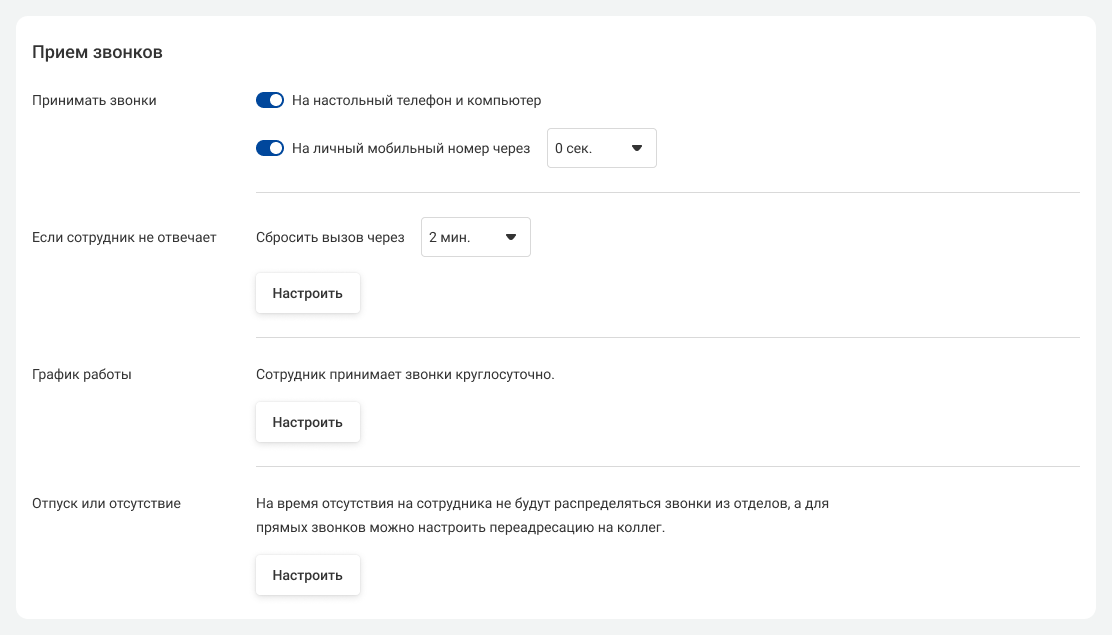Click the "Прием звонков" section heading
The width and height of the screenshot is (1112, 635).
pyautogui.click(x=97, y=52)
